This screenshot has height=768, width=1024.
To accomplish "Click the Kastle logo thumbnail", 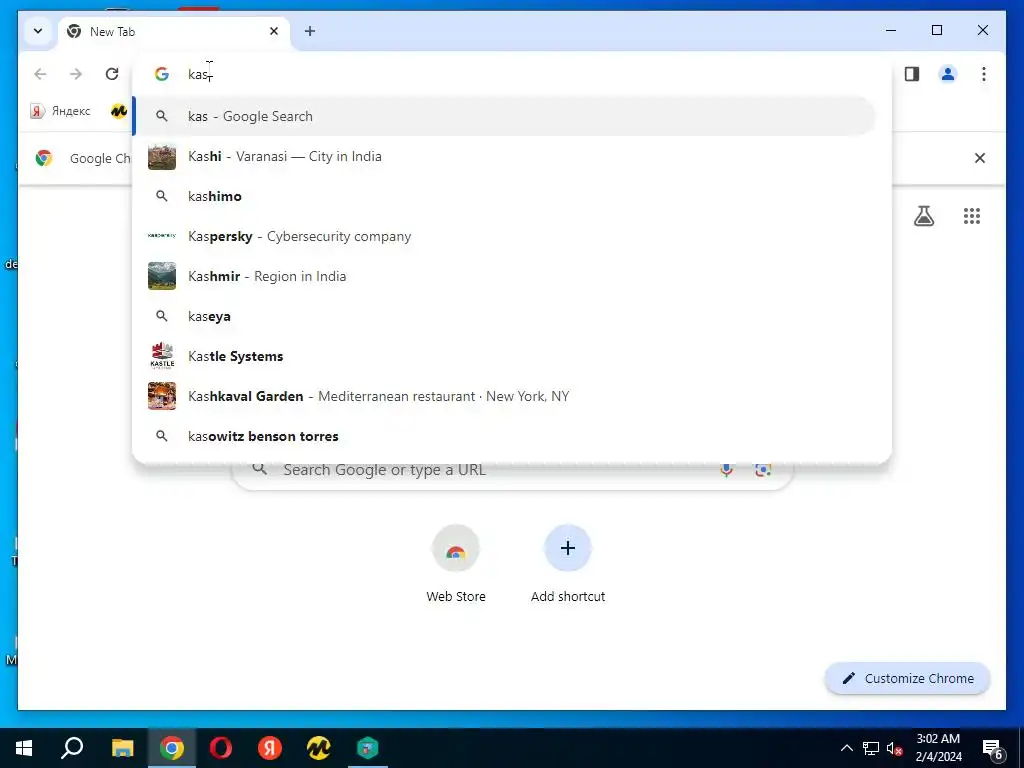I will tap(162, 356).
